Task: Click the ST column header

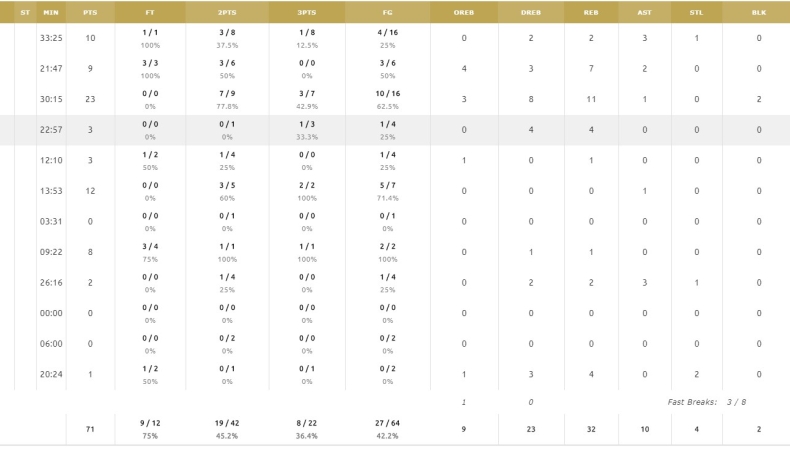Action: [x=25, y=12]
